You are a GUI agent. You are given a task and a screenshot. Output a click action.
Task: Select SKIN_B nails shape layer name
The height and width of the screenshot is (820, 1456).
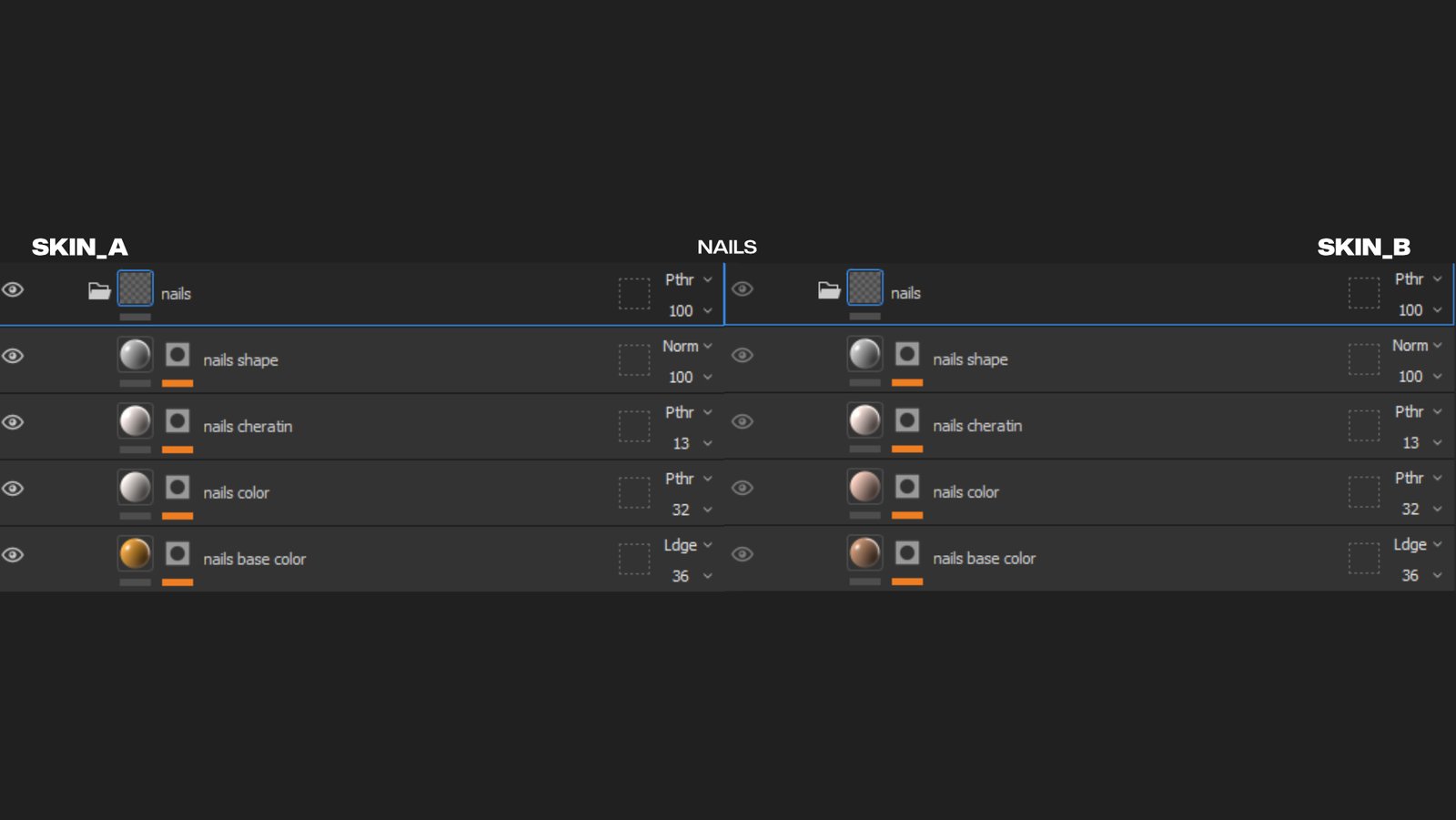click(x=970, y=359)
